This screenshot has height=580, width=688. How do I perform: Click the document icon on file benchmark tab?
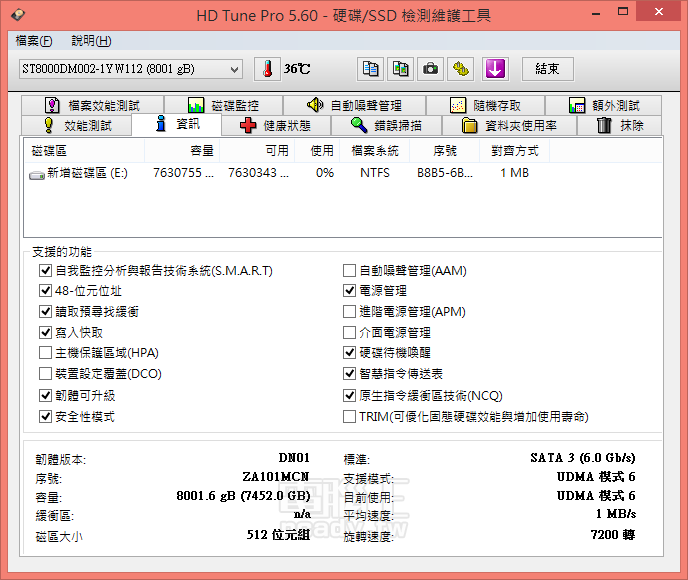point(52,105)
